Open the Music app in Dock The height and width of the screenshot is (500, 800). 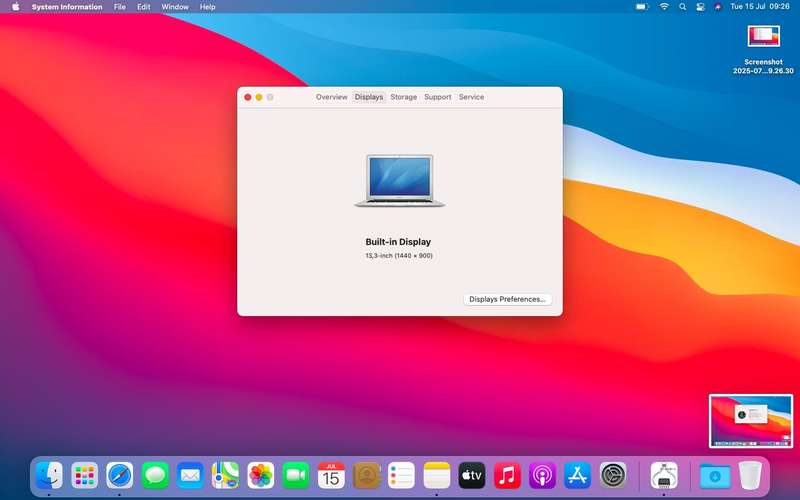(507, 476)
